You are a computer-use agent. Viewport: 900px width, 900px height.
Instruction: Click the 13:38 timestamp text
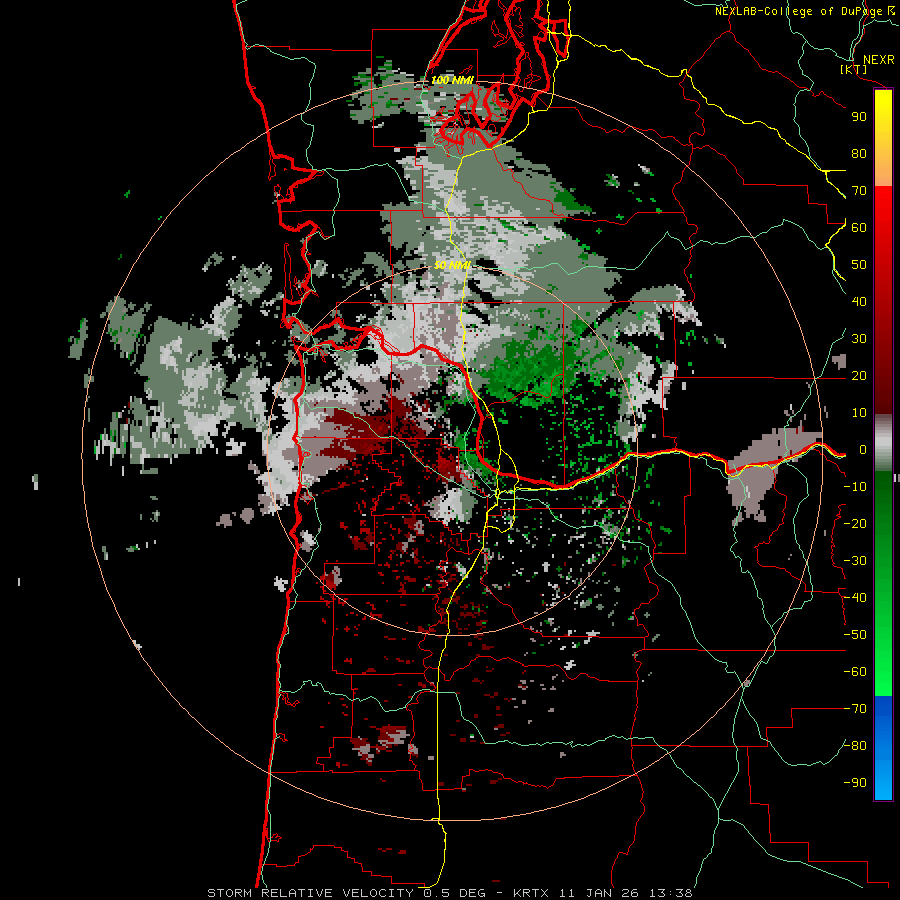click(x=671, y=893)
